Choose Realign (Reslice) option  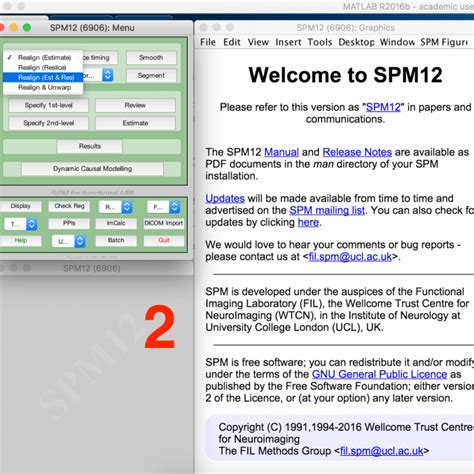[x=43, y=68]
